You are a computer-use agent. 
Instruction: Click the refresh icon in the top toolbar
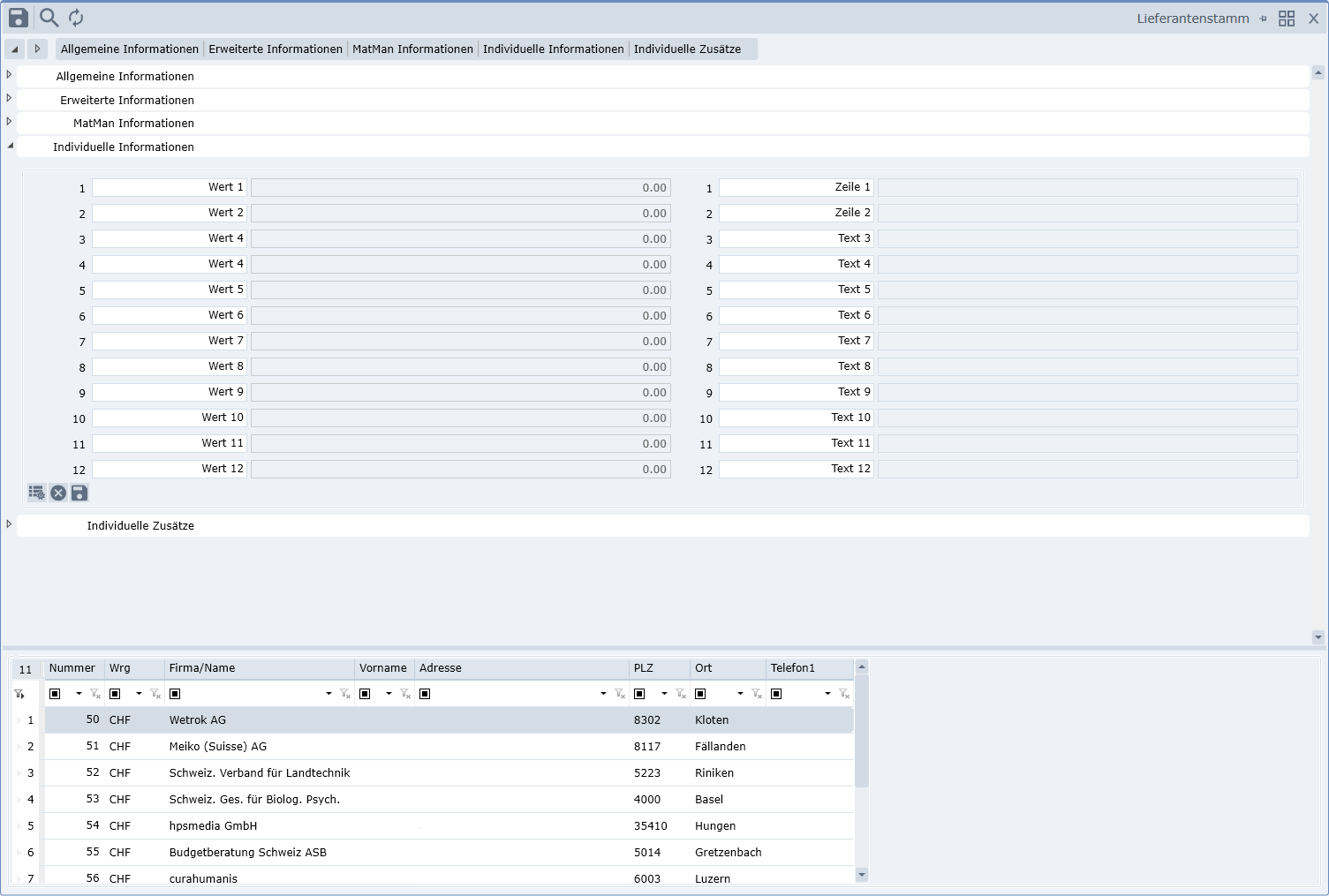76,18
